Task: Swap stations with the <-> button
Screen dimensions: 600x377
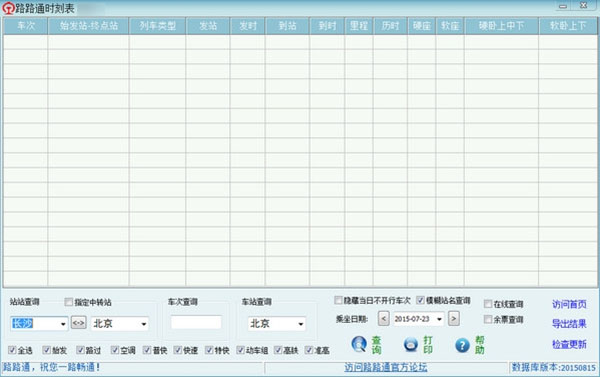Action: coord(78,323)
